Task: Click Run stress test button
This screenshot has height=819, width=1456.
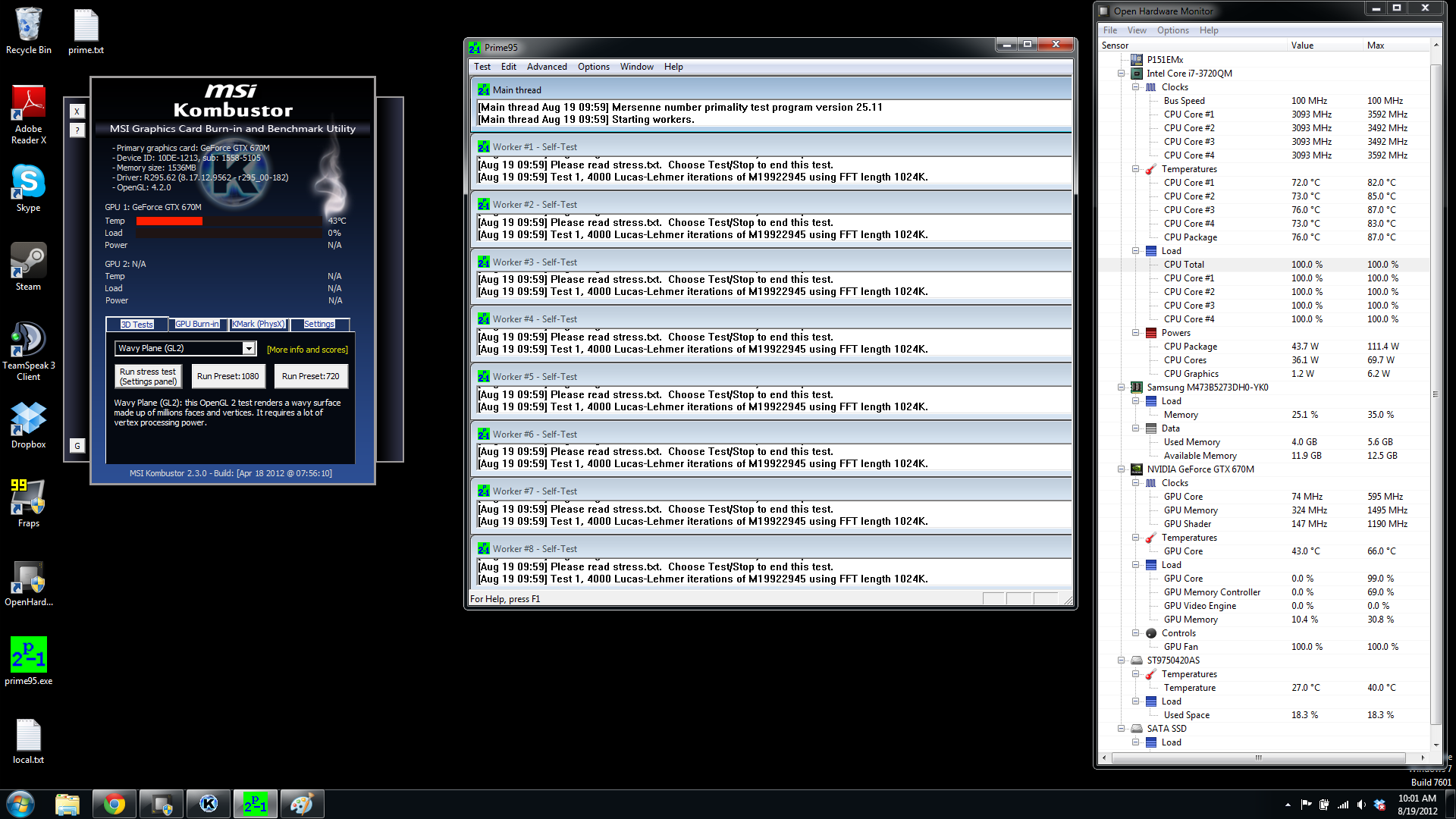Action: (x=148, y=376)
